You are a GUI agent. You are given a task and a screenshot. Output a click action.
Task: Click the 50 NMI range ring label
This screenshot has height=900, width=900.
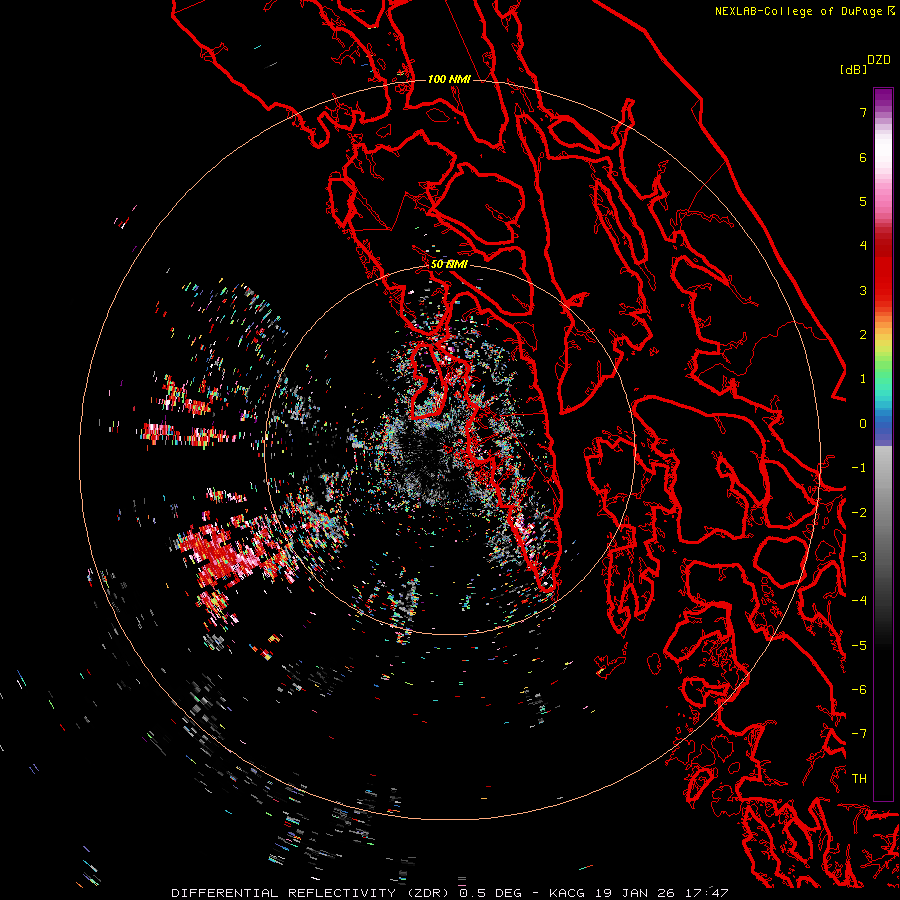[449, 264]
